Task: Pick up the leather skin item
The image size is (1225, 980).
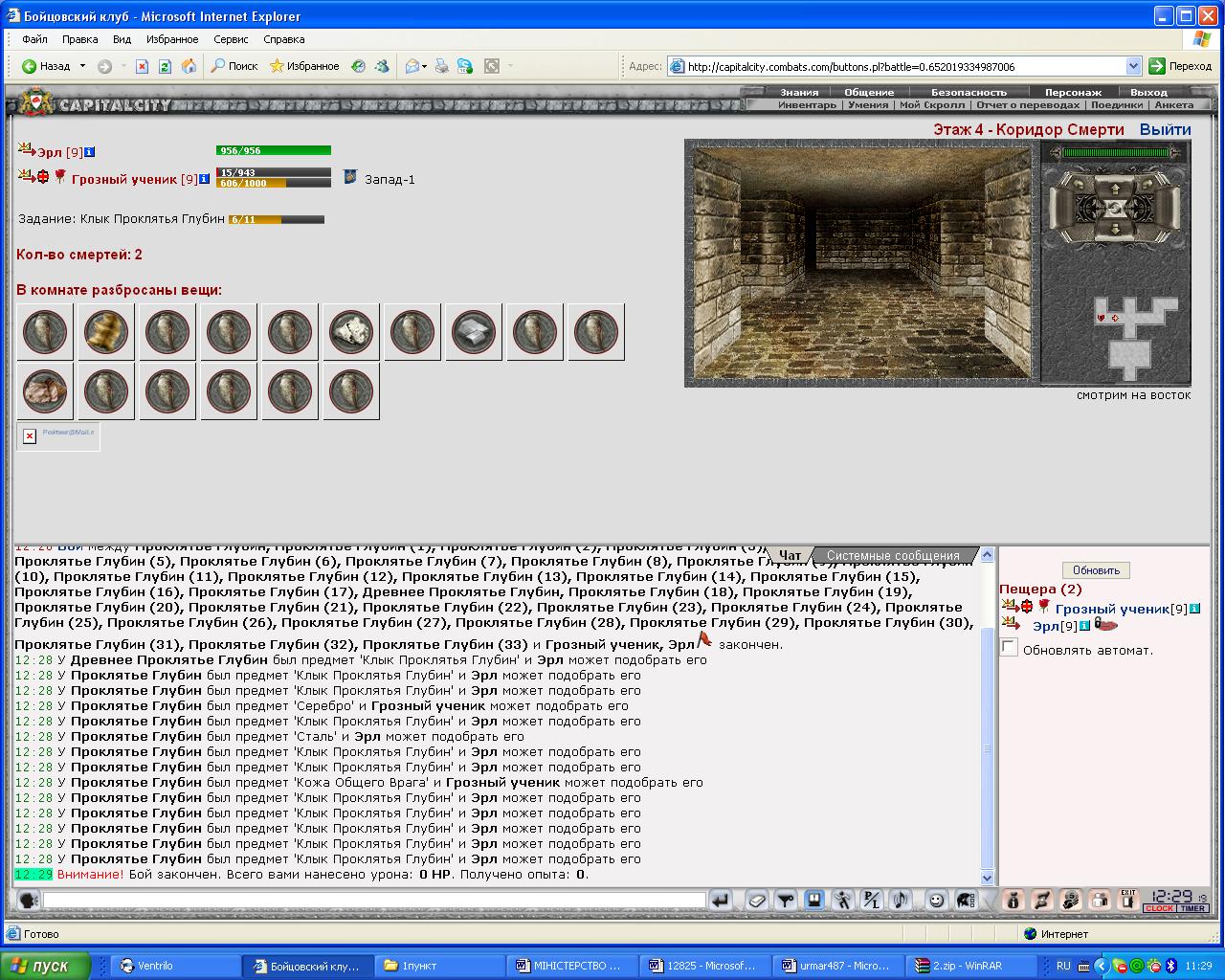Action: click(x=45, y=390)
